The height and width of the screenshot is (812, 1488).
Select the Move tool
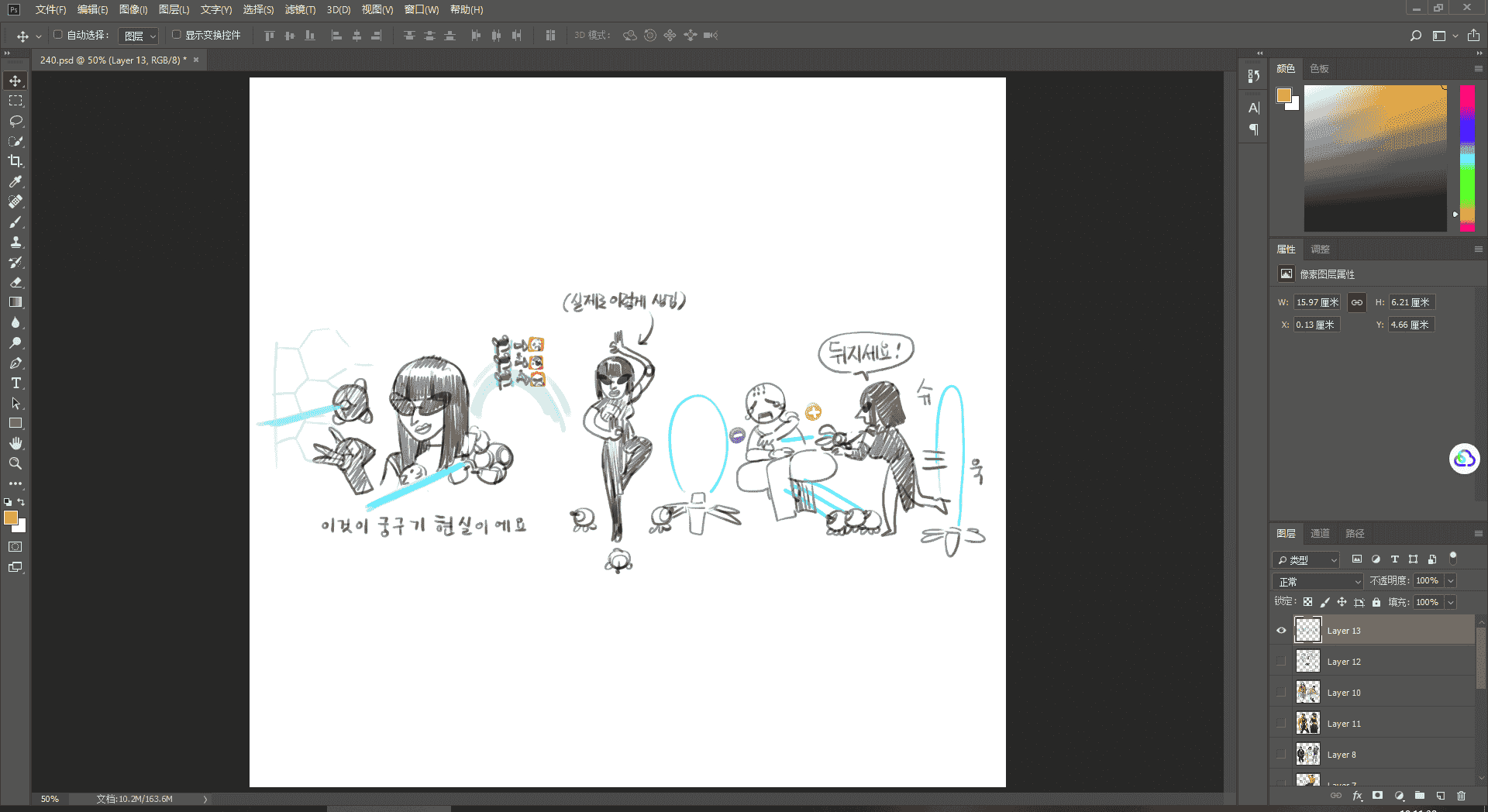tap(15, 81)
